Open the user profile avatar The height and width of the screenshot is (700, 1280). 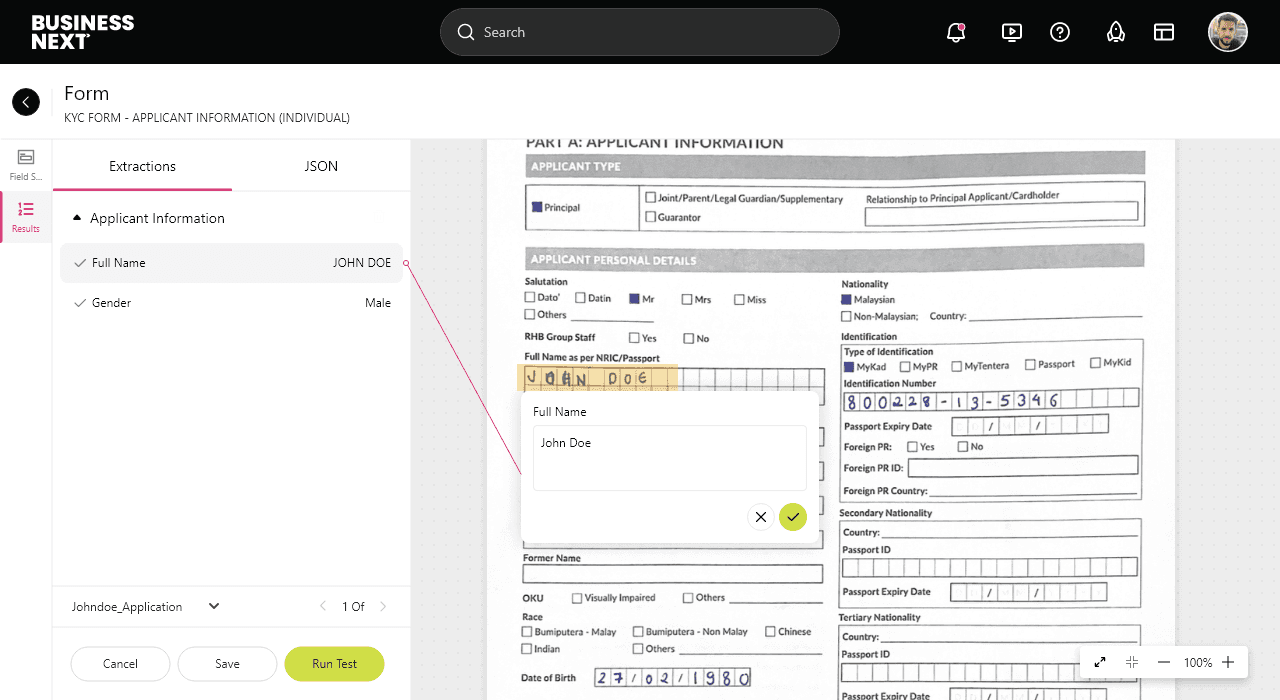[1228, 32]
